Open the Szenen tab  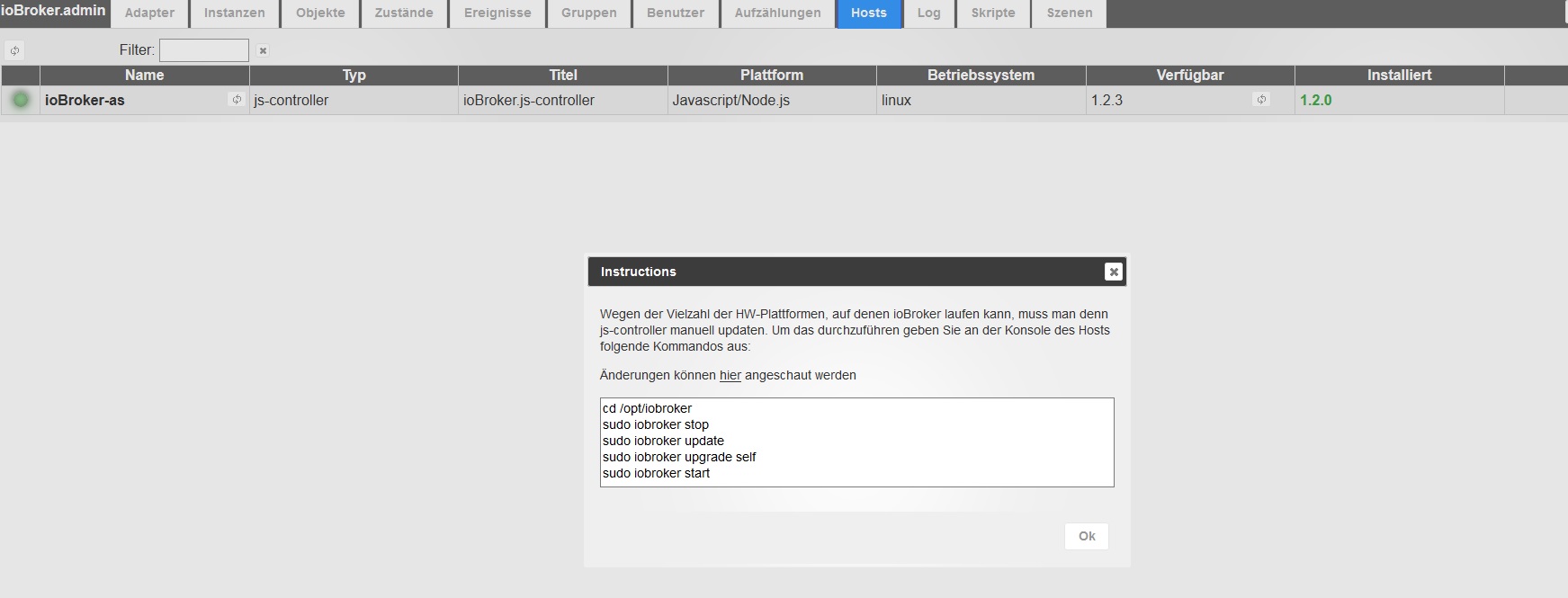click(x=1070, y=13)
